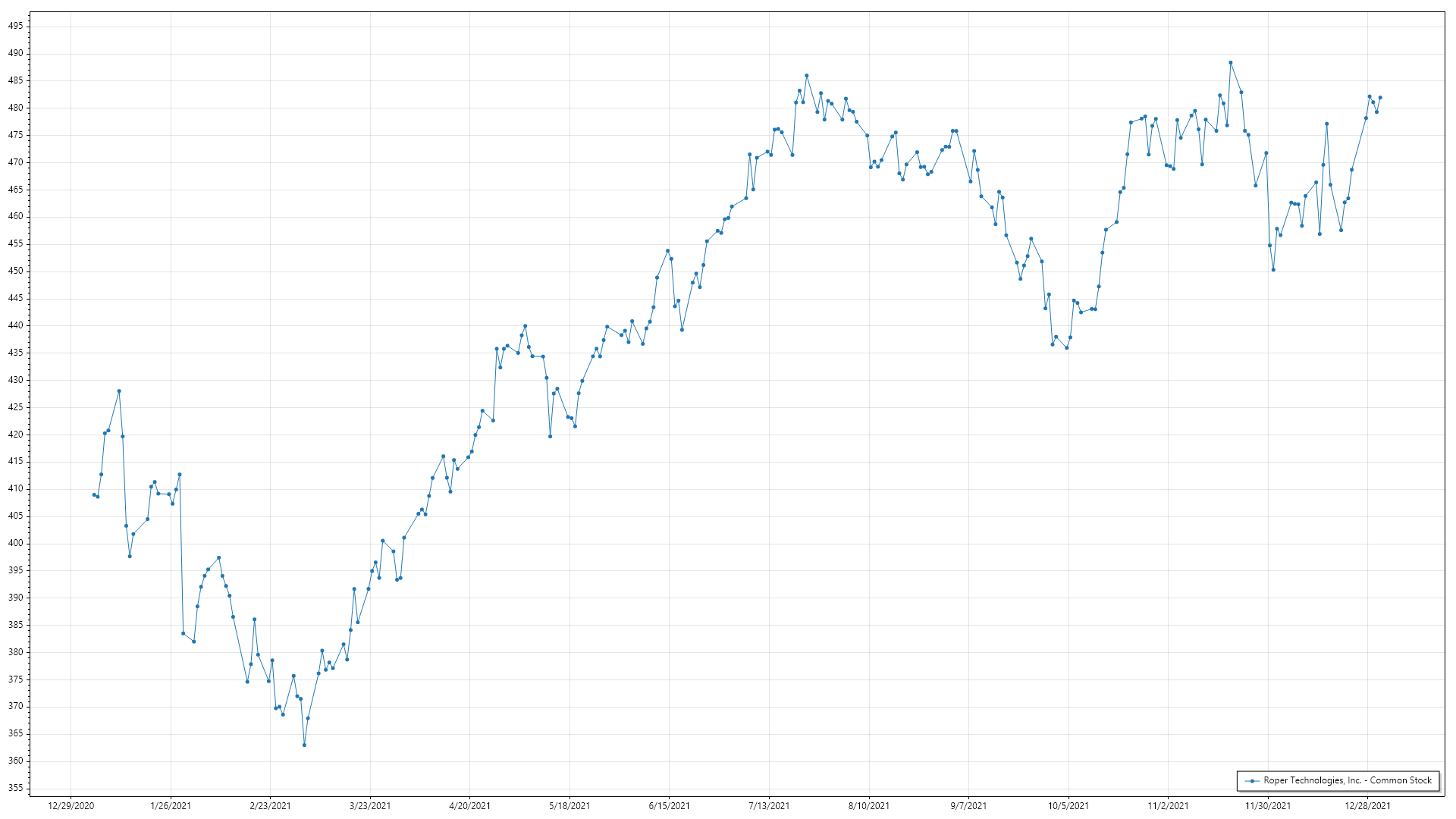Image resolution: width=1456 pixels, height=819 pixels.
Task: Click the 10/5/2021 x-axis date label
Action: (x=1068, y=805)
